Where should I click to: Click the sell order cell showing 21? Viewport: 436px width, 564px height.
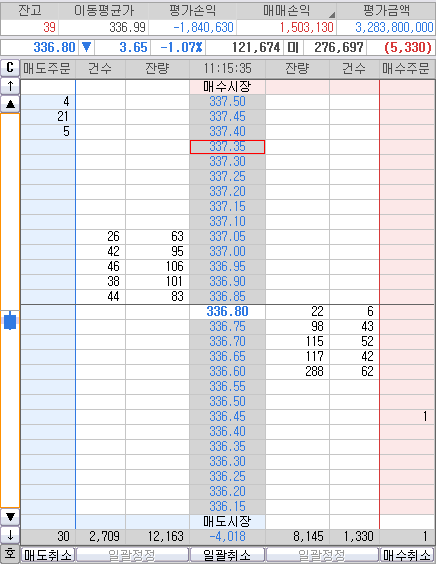[48, 117]
